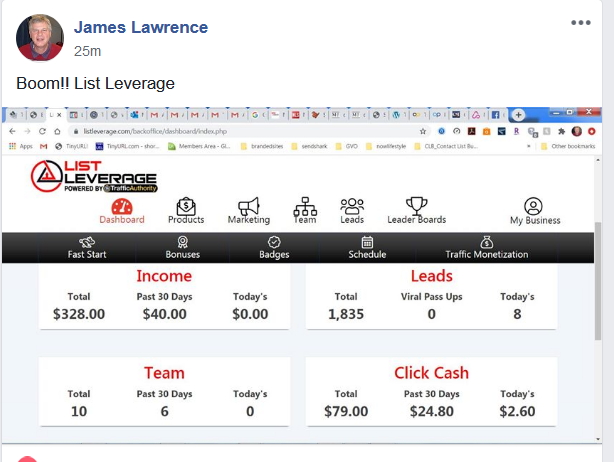Click the Viral Pass Ups label
This screenshot has width=614, height=462.
click(432, 296)
